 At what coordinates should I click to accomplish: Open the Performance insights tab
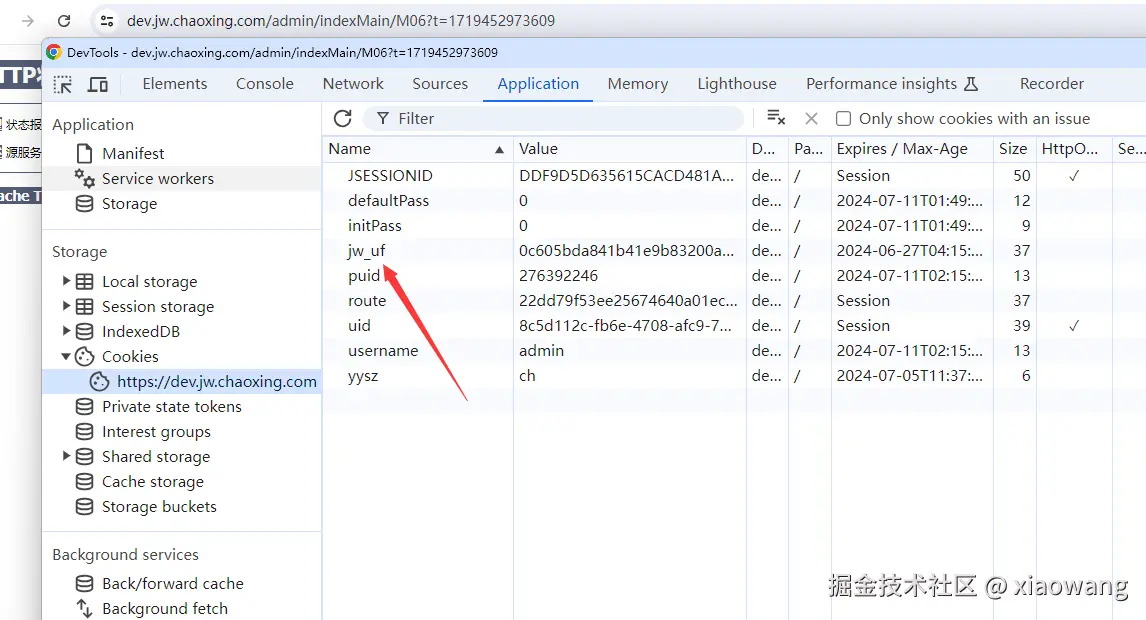pyautogui.click(x=892, y=84)
